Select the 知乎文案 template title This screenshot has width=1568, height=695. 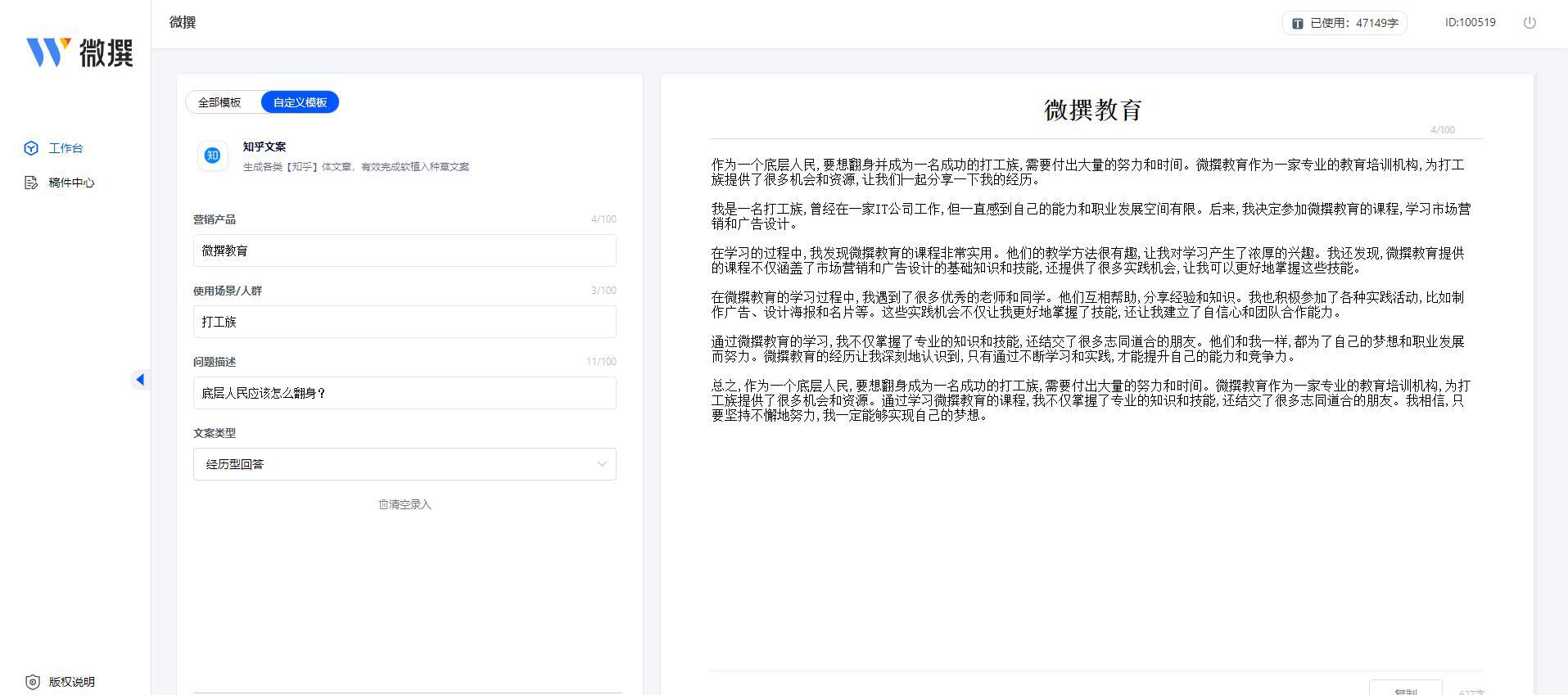coord(264,147)
